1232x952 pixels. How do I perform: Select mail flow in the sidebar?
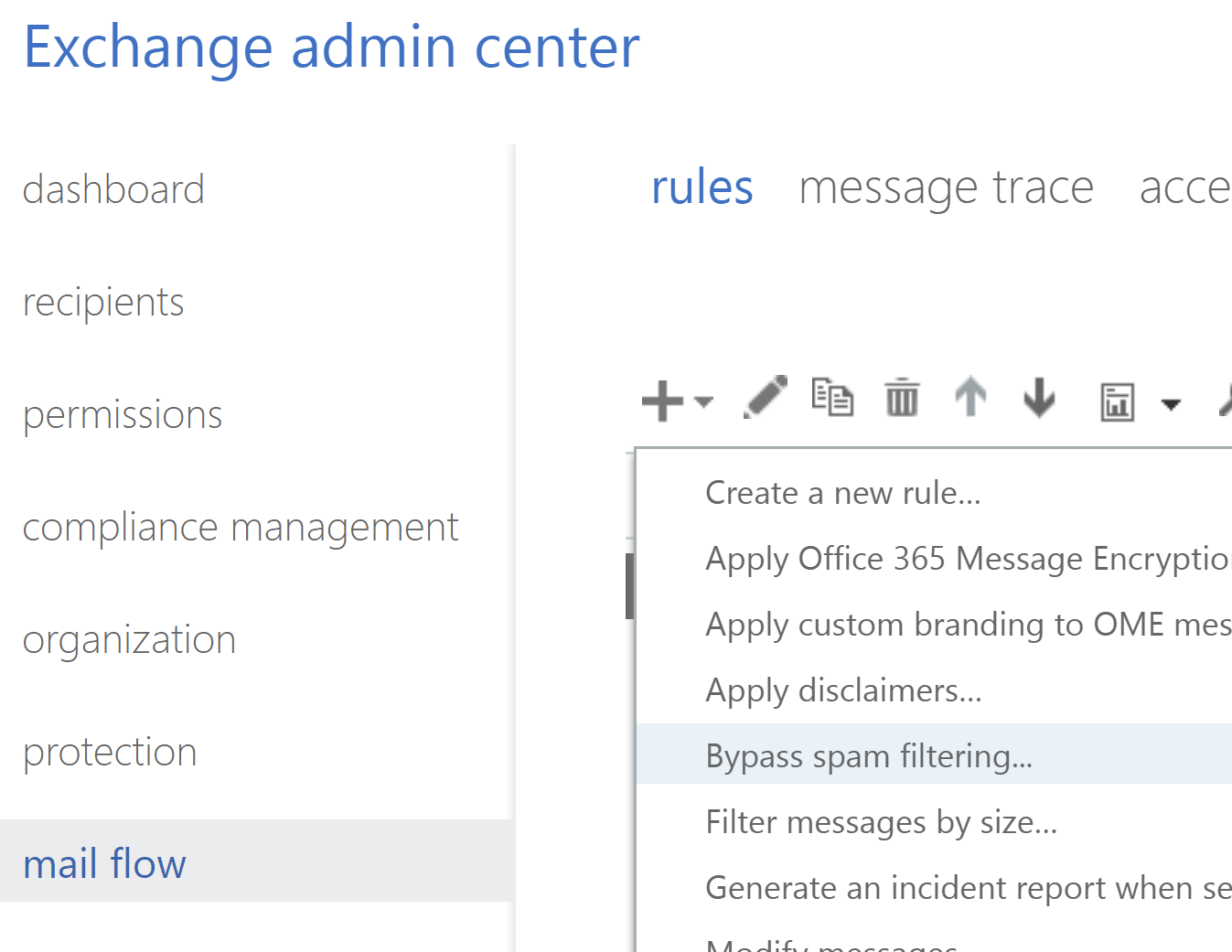coord(257,861)
